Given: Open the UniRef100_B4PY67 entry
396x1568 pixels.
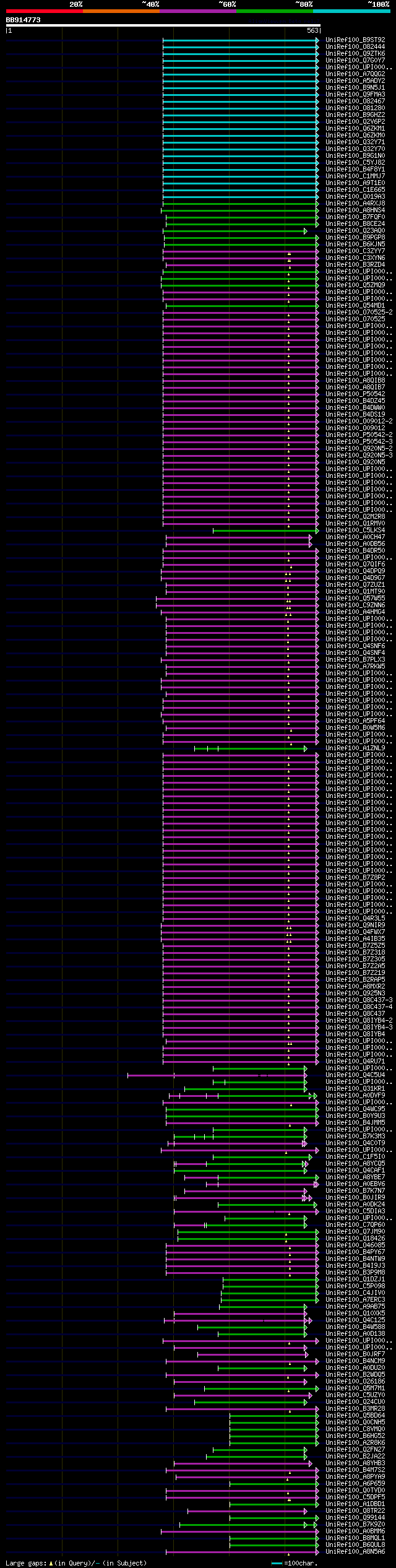Looking at the screenshot, I should click(x=355, y=1252).
